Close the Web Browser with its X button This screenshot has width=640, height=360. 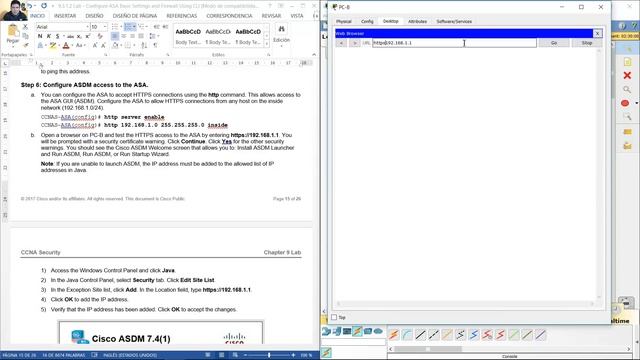[x=598, y=33]
